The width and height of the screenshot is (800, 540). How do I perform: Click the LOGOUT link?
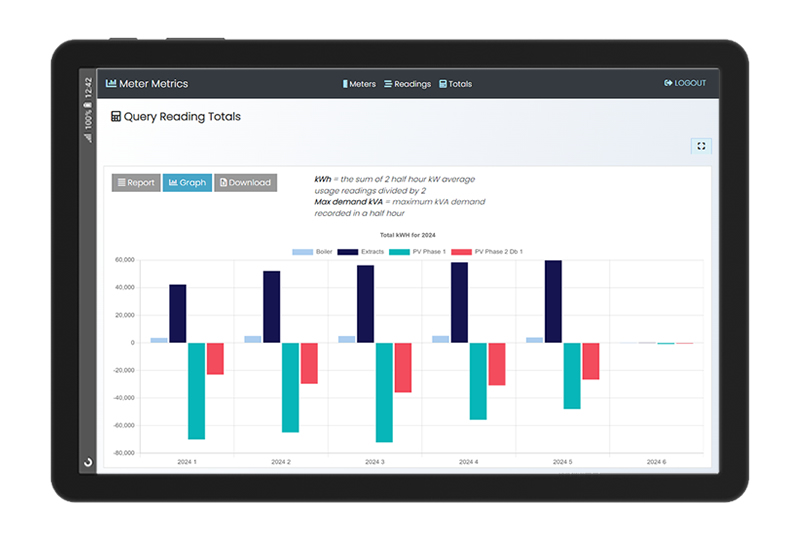[685, 83]
